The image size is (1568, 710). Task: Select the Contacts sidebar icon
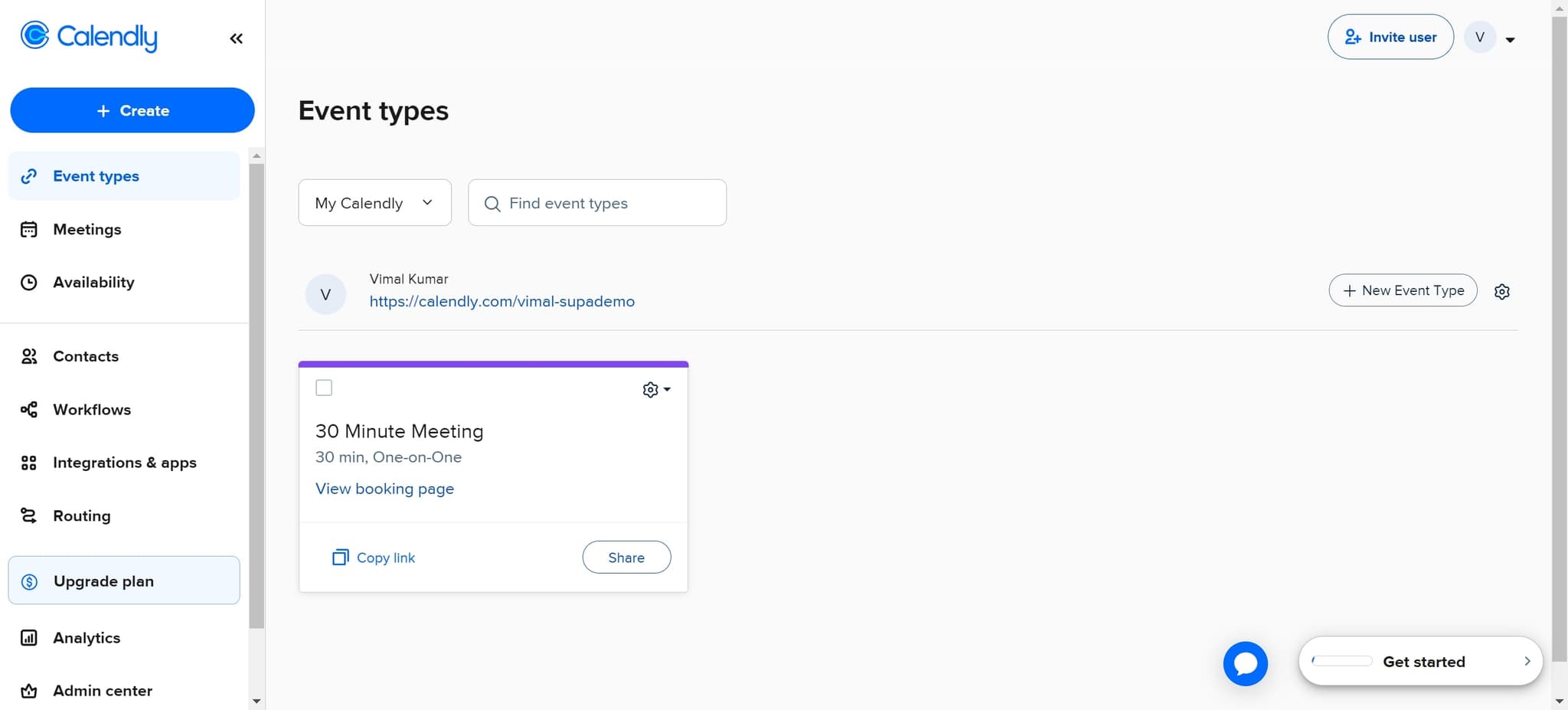(28, 355)
